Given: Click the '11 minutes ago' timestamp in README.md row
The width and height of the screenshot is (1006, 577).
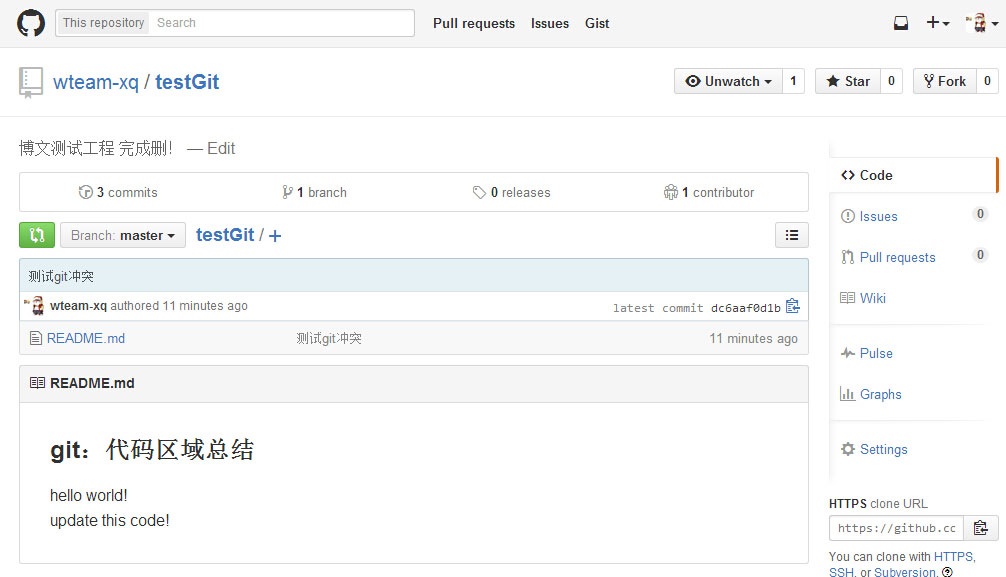Looking at the screenshot, I should click(x=753, y=338).
